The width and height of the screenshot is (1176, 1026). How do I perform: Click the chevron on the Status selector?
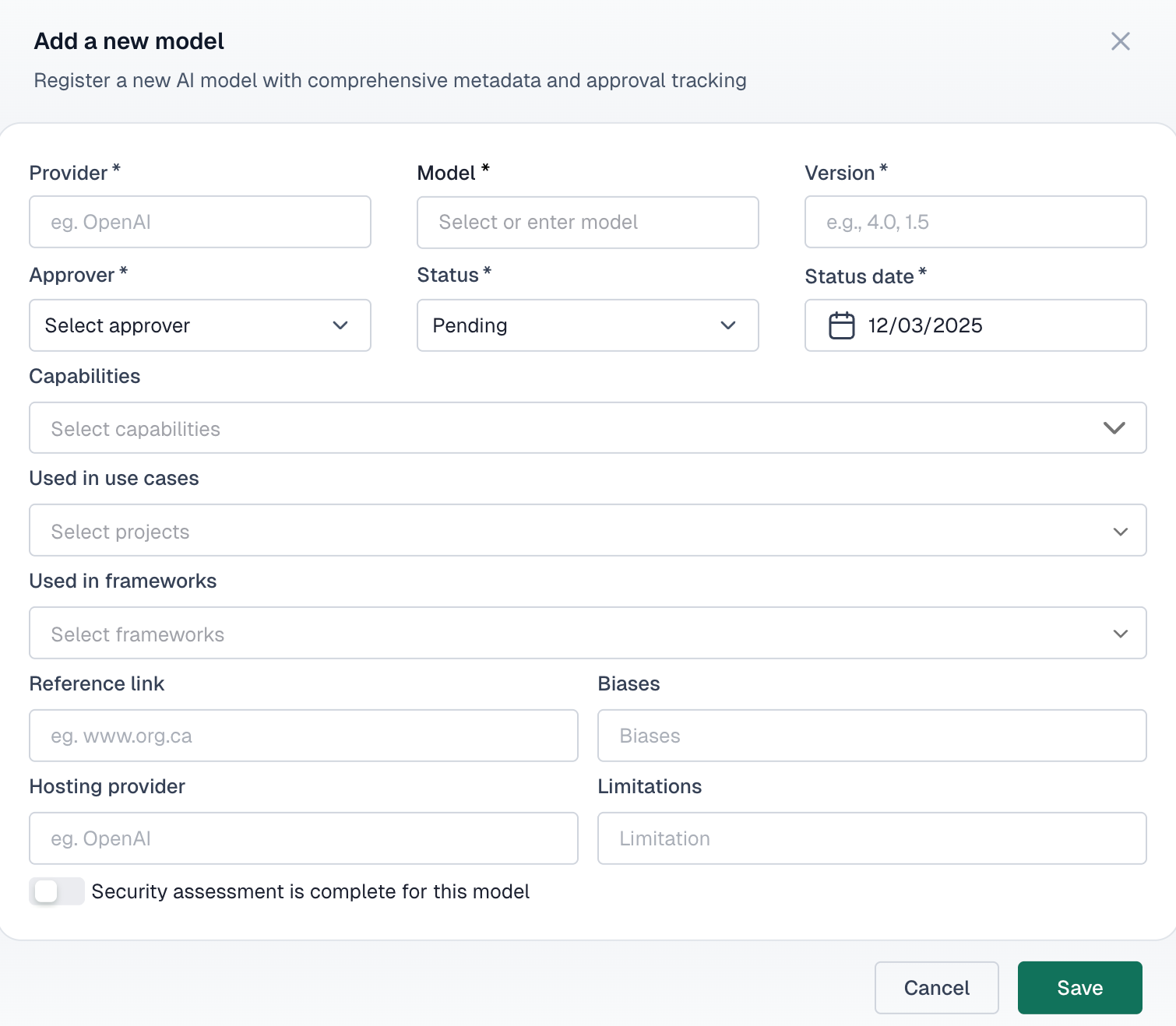click(x=728, y=325)
